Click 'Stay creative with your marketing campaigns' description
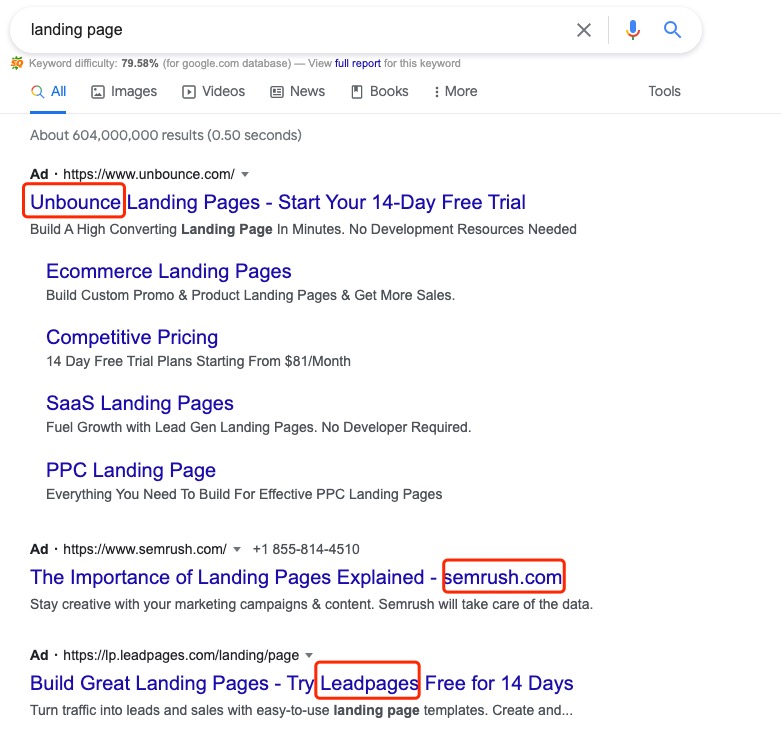 coord(311,604)
